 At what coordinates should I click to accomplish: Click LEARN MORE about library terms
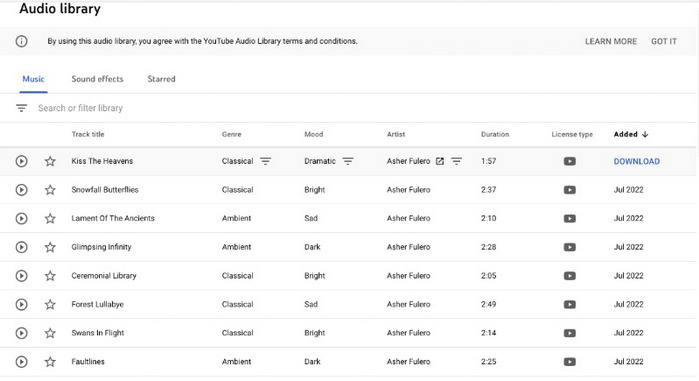(611, 41)
